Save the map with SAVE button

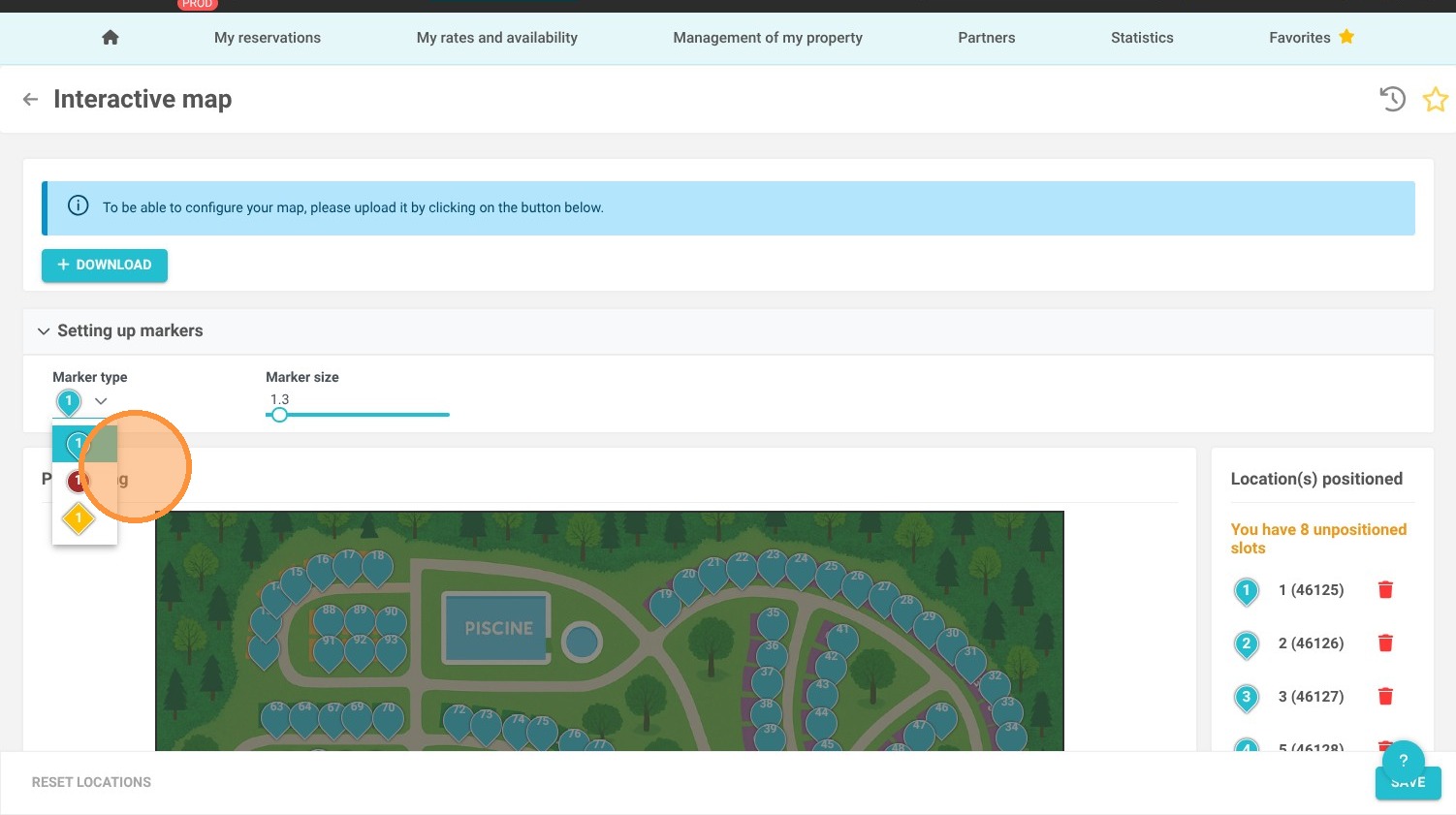click(1409, 783)
